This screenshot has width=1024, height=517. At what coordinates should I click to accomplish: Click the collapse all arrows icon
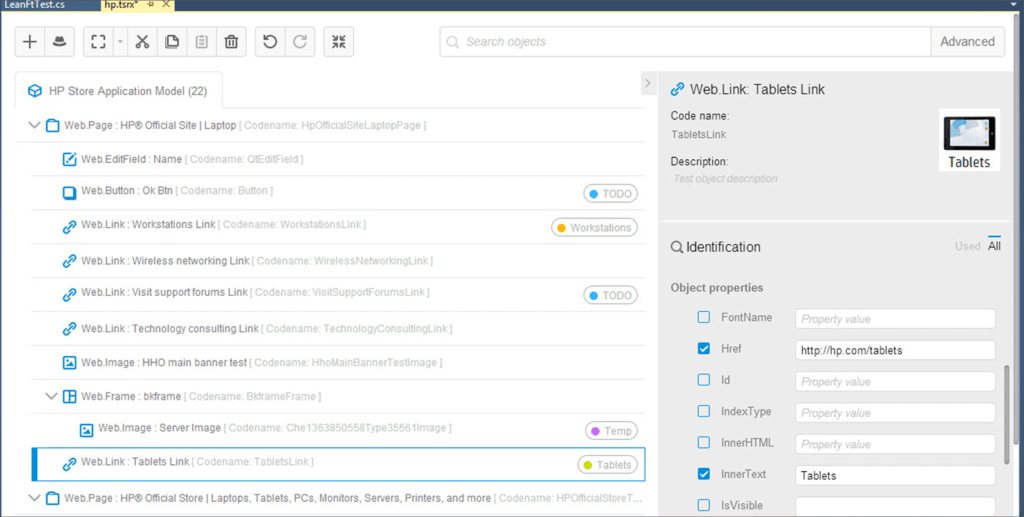[338, 42]
